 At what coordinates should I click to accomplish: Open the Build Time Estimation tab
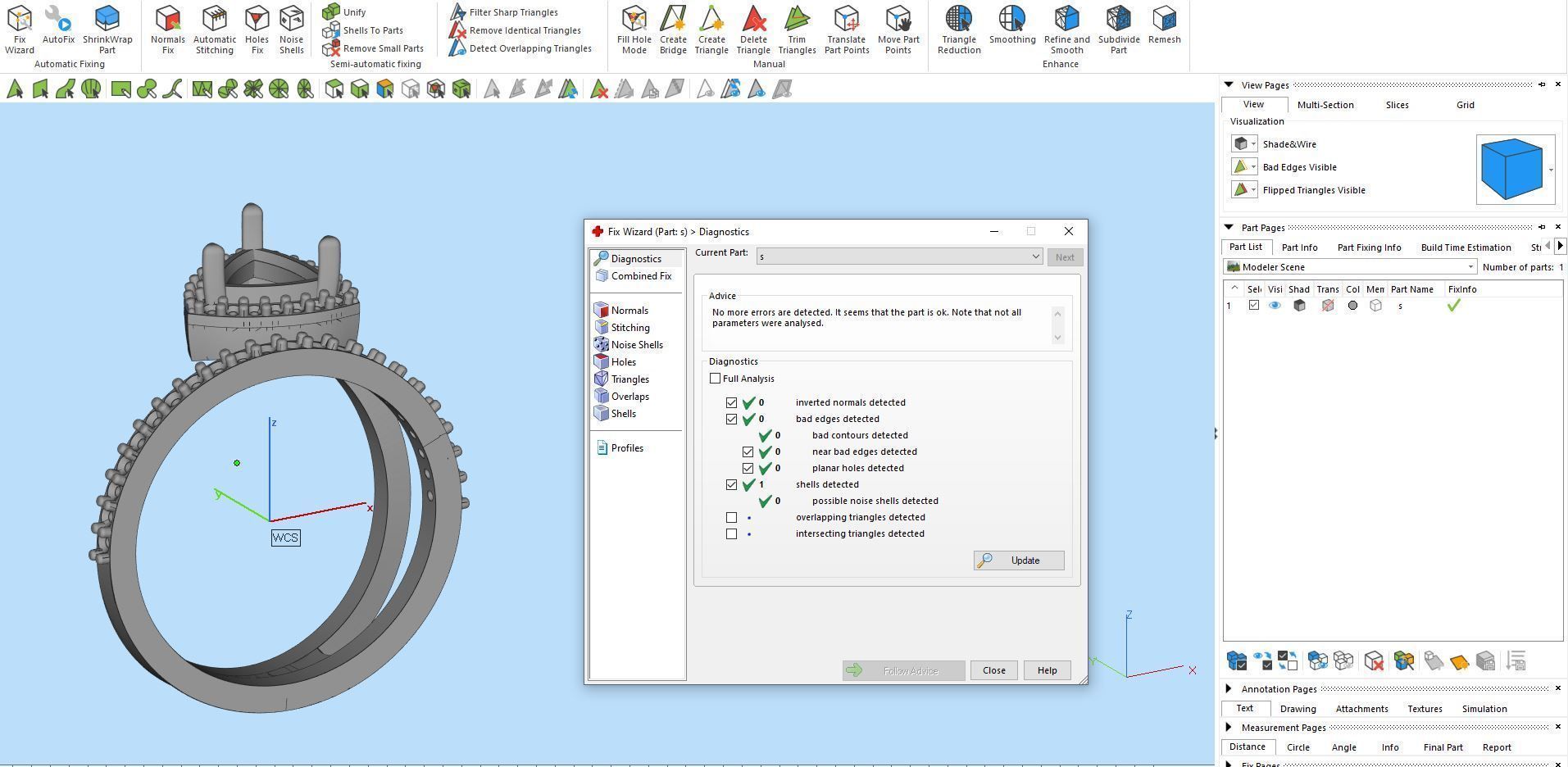pos(1466,247)
